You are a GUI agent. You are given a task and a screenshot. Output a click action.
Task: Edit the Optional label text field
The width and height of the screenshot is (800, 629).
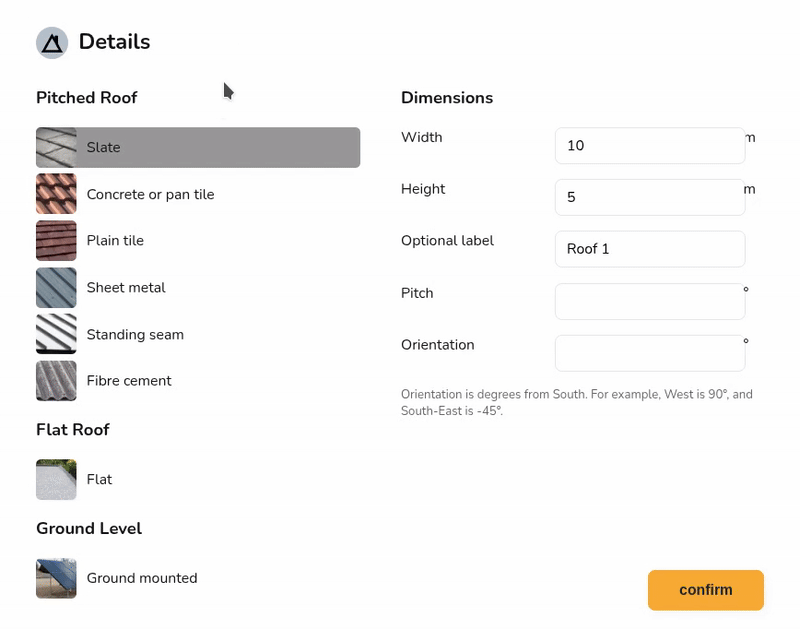point(649,249)
